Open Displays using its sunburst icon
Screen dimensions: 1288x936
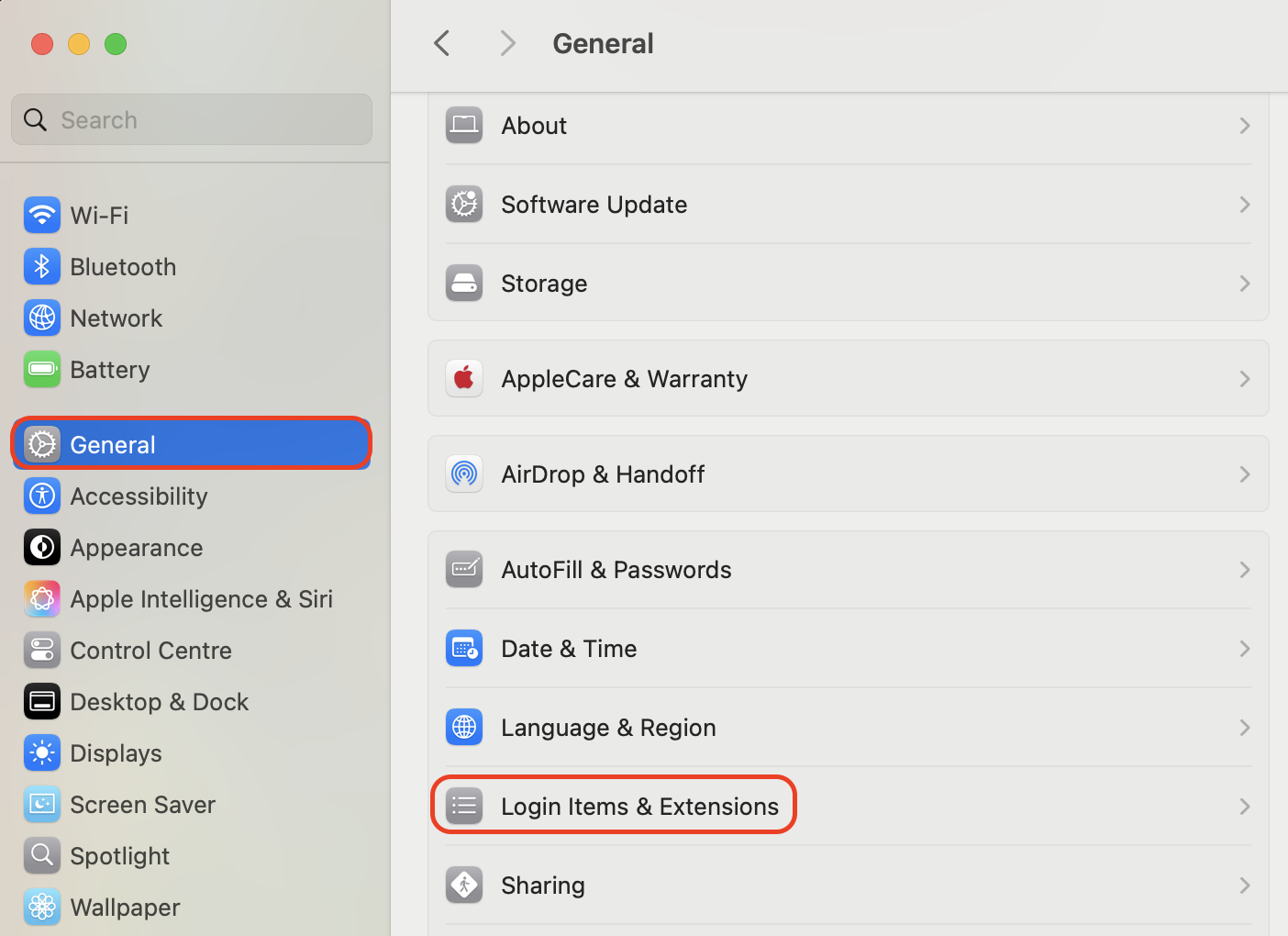tap(42, 752)
